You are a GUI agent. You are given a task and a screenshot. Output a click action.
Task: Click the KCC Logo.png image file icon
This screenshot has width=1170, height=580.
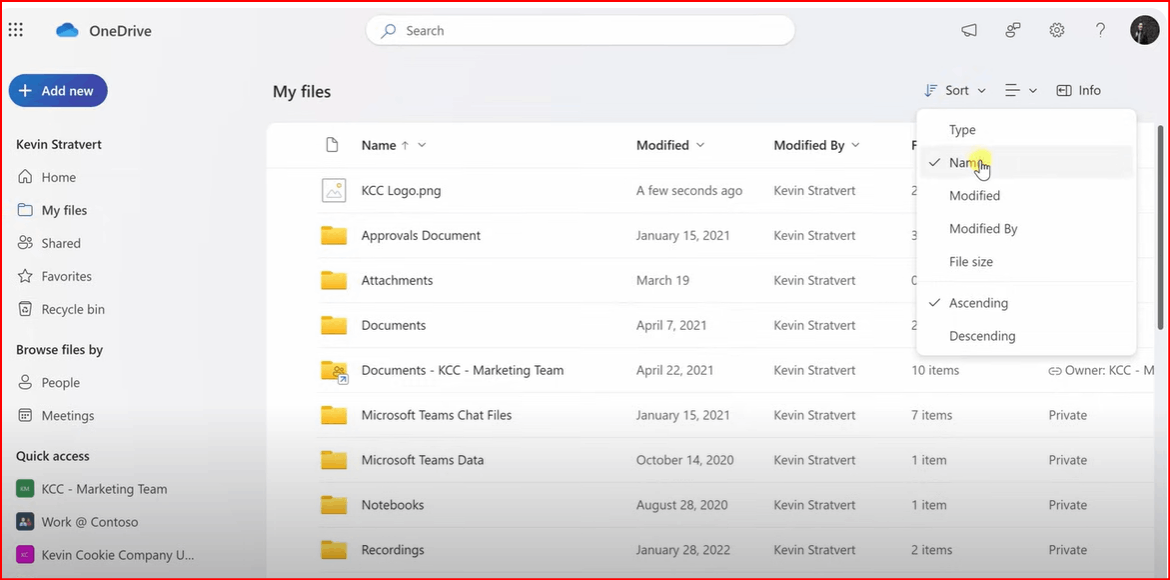pyautogui.click(x=334, y=190)
